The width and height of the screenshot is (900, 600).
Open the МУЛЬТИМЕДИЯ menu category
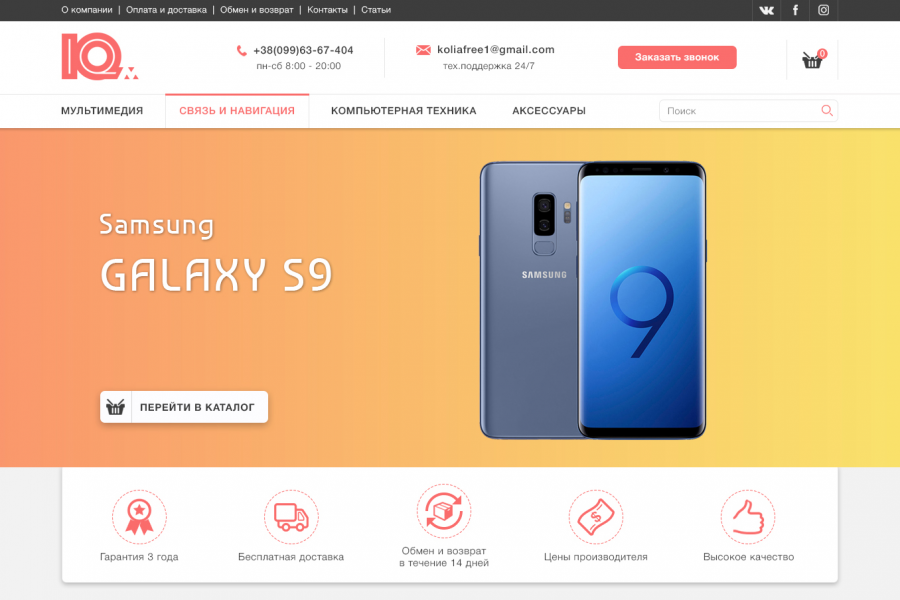pyautogui.click(x=102, y=111)
